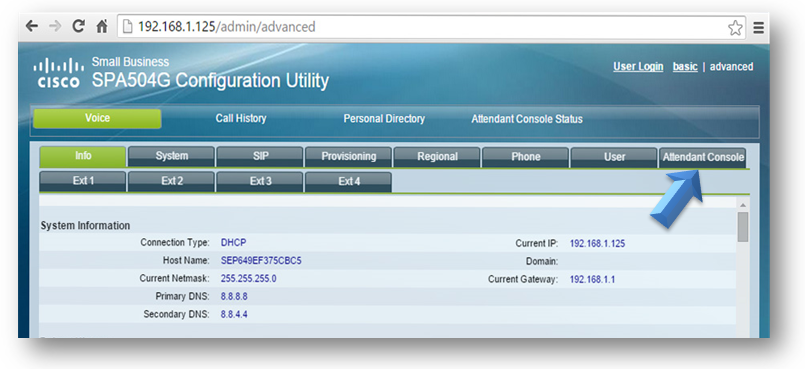
Task: Open the Ext 1 tab
Action: pos(83,182)
